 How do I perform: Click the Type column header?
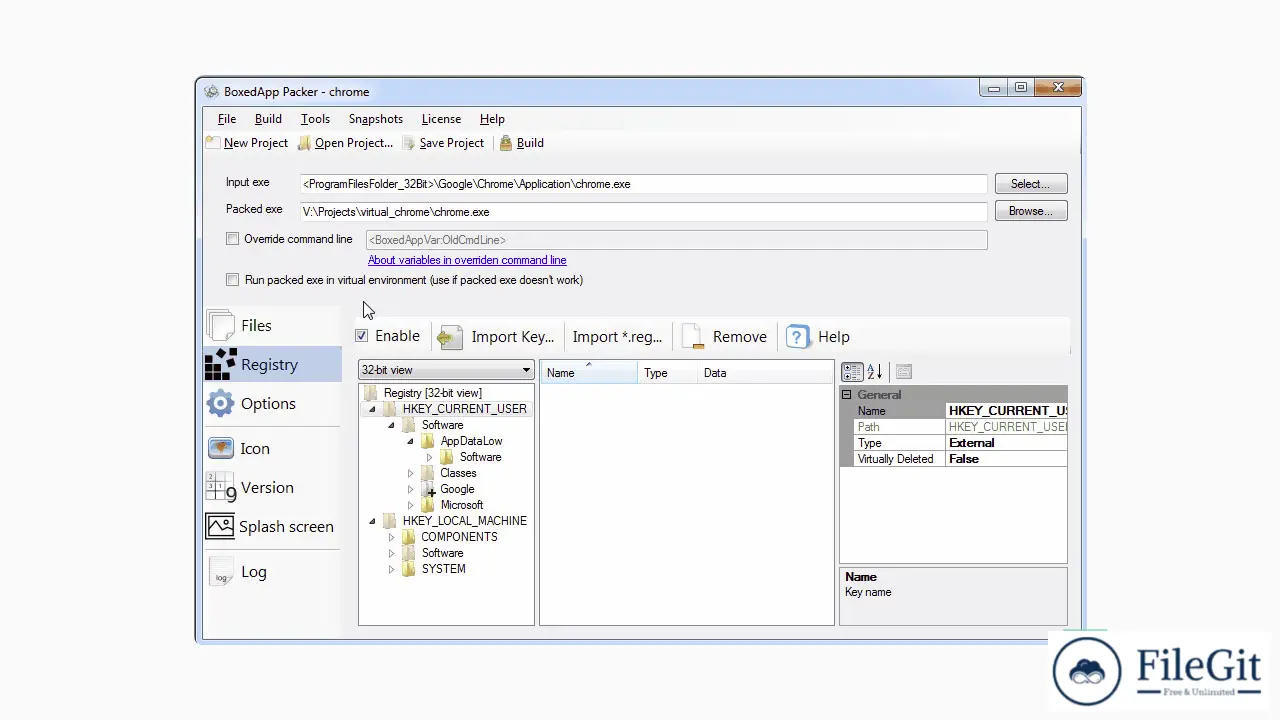(x=667, y=373)
